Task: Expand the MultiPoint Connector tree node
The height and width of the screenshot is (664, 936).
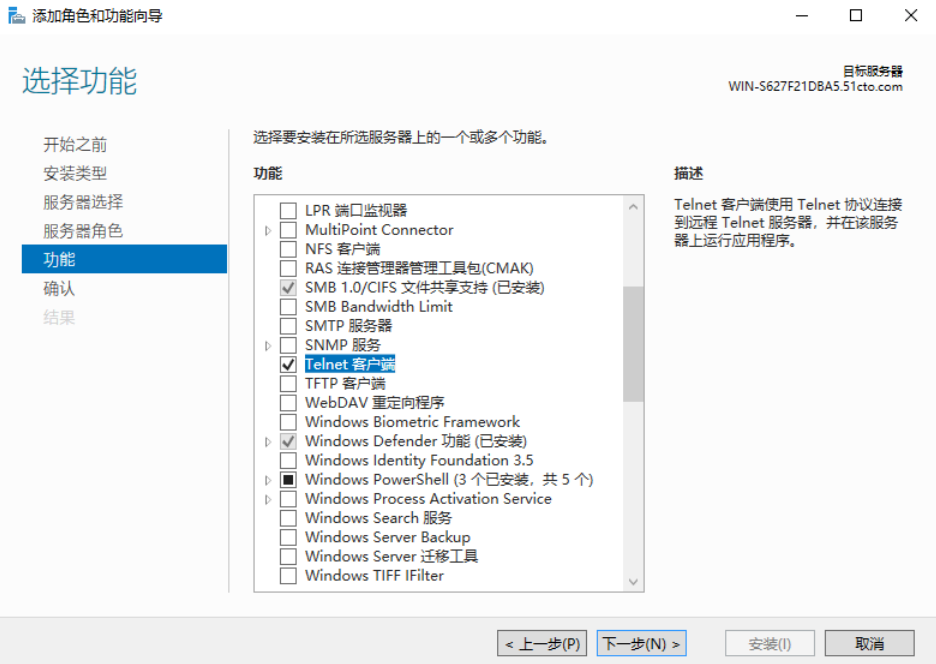Action: tap(268, 230)
